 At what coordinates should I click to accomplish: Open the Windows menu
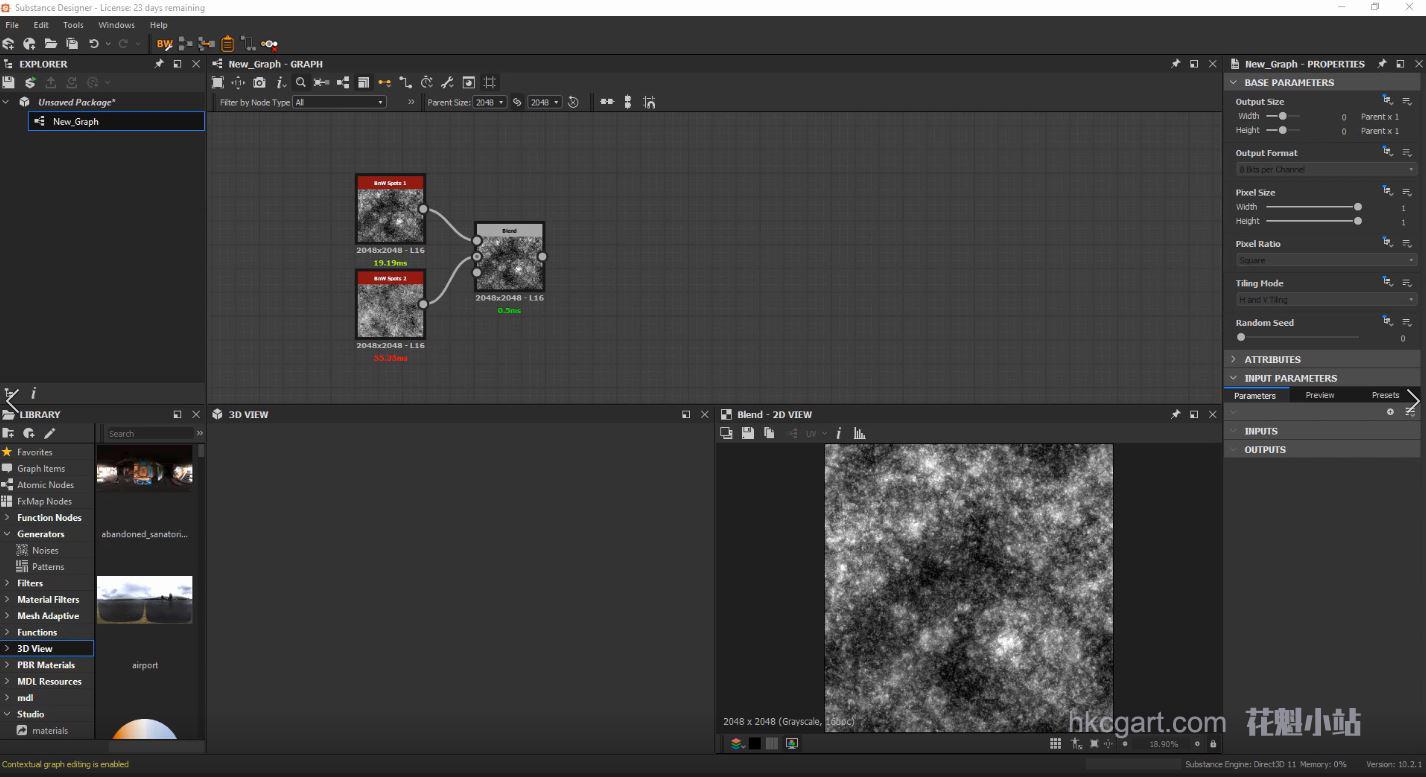click(116, 25)
